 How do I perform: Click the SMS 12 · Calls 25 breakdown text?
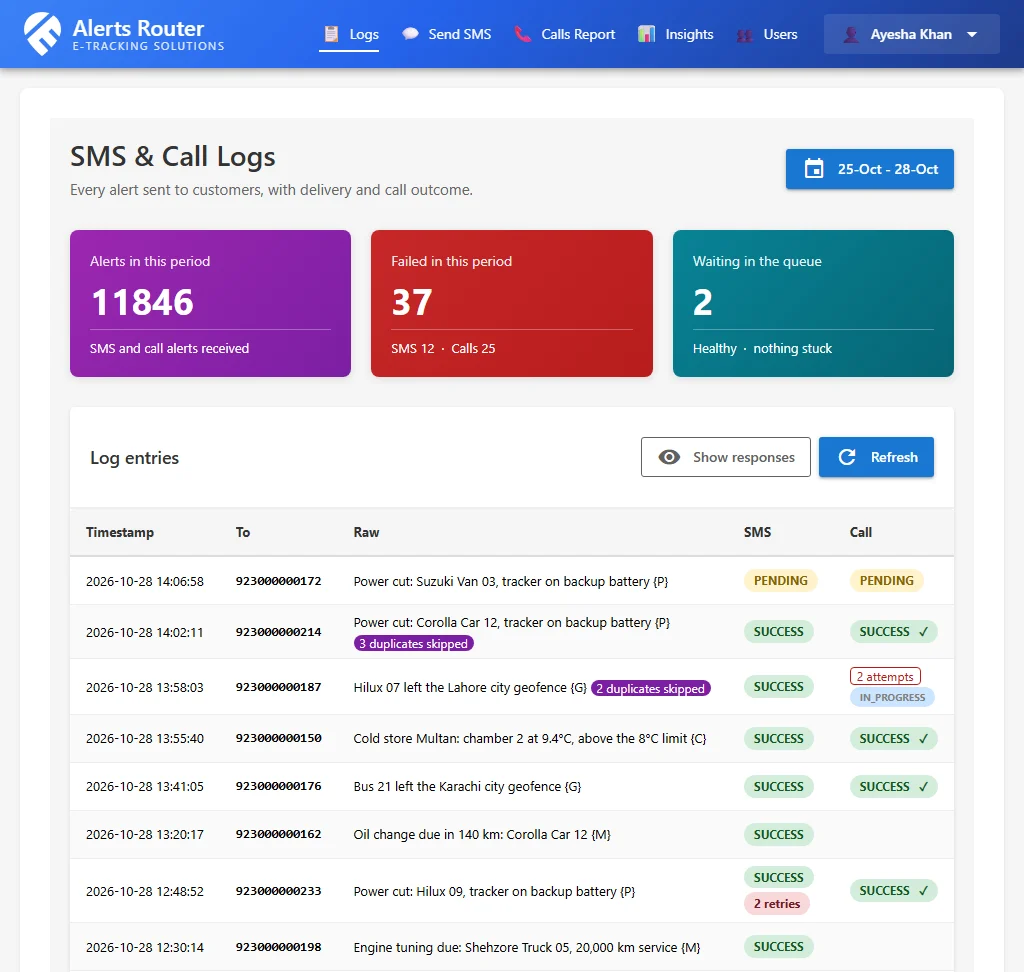click(443, 349)
